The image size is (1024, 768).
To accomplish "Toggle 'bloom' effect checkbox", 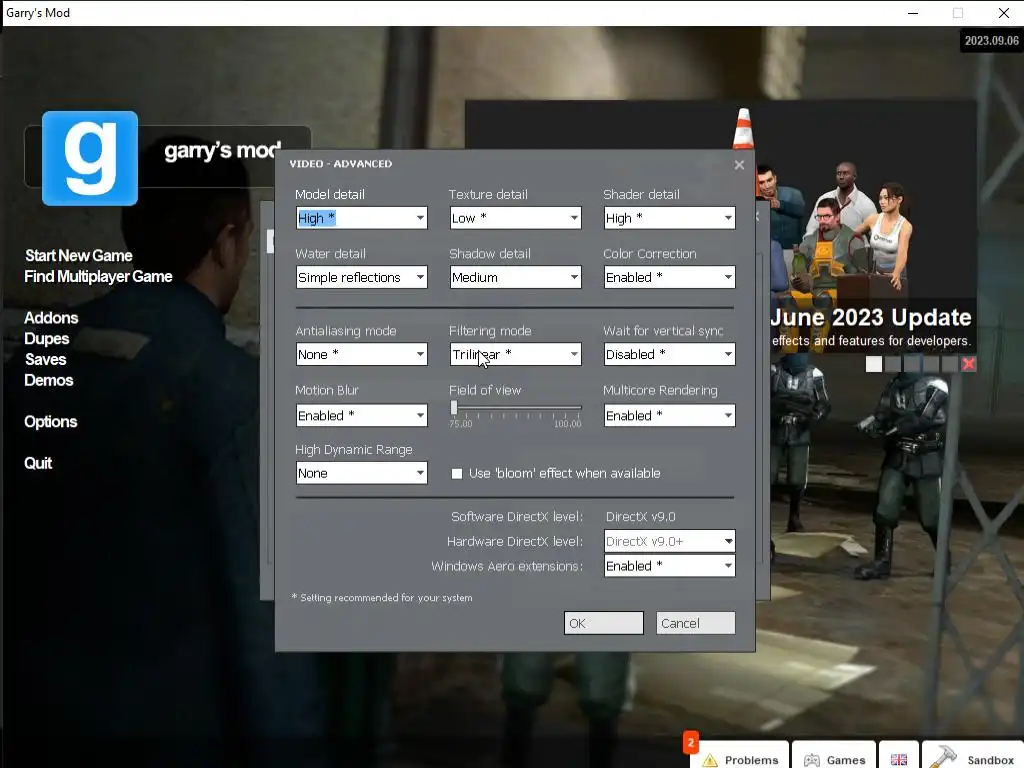I will (456, 473).
